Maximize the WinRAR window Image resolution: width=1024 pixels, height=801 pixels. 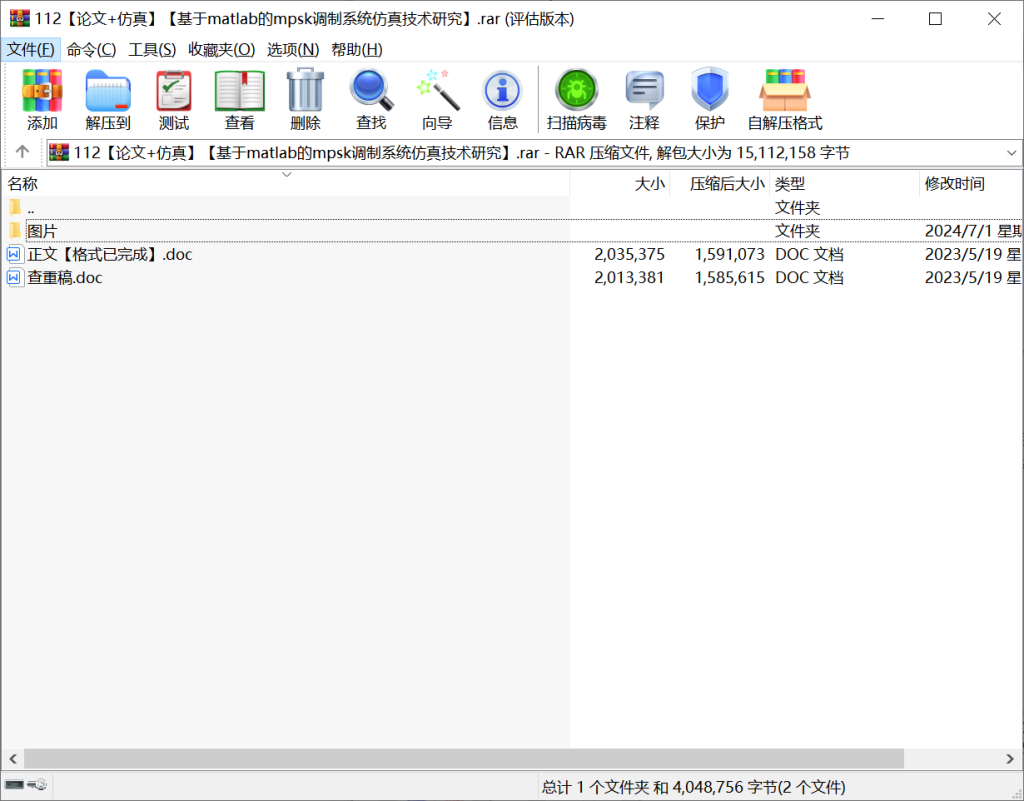(935, 19)
